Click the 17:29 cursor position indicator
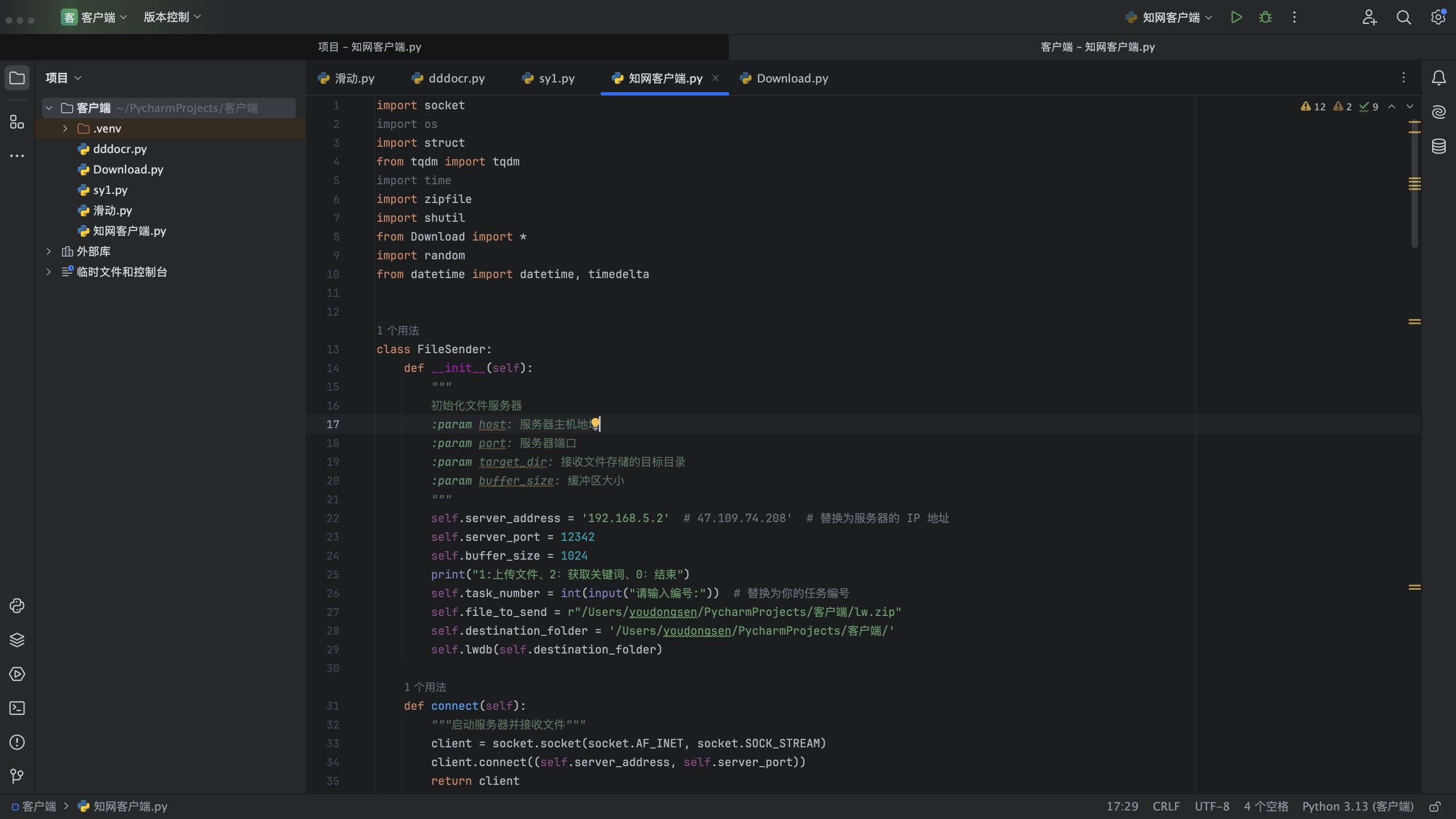Image resolution: width=1456 pixels, height=819 pixels. 1122,806
